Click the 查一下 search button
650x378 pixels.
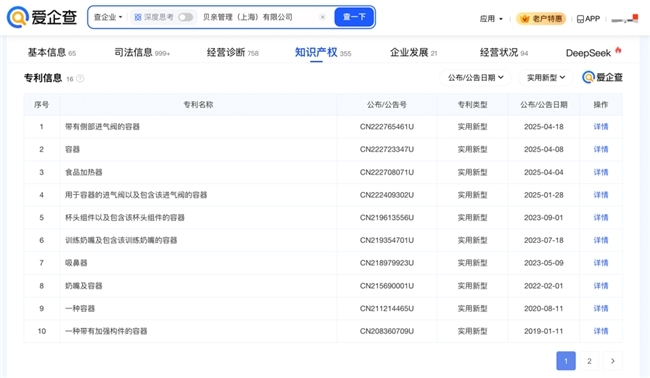coord(354,17)
